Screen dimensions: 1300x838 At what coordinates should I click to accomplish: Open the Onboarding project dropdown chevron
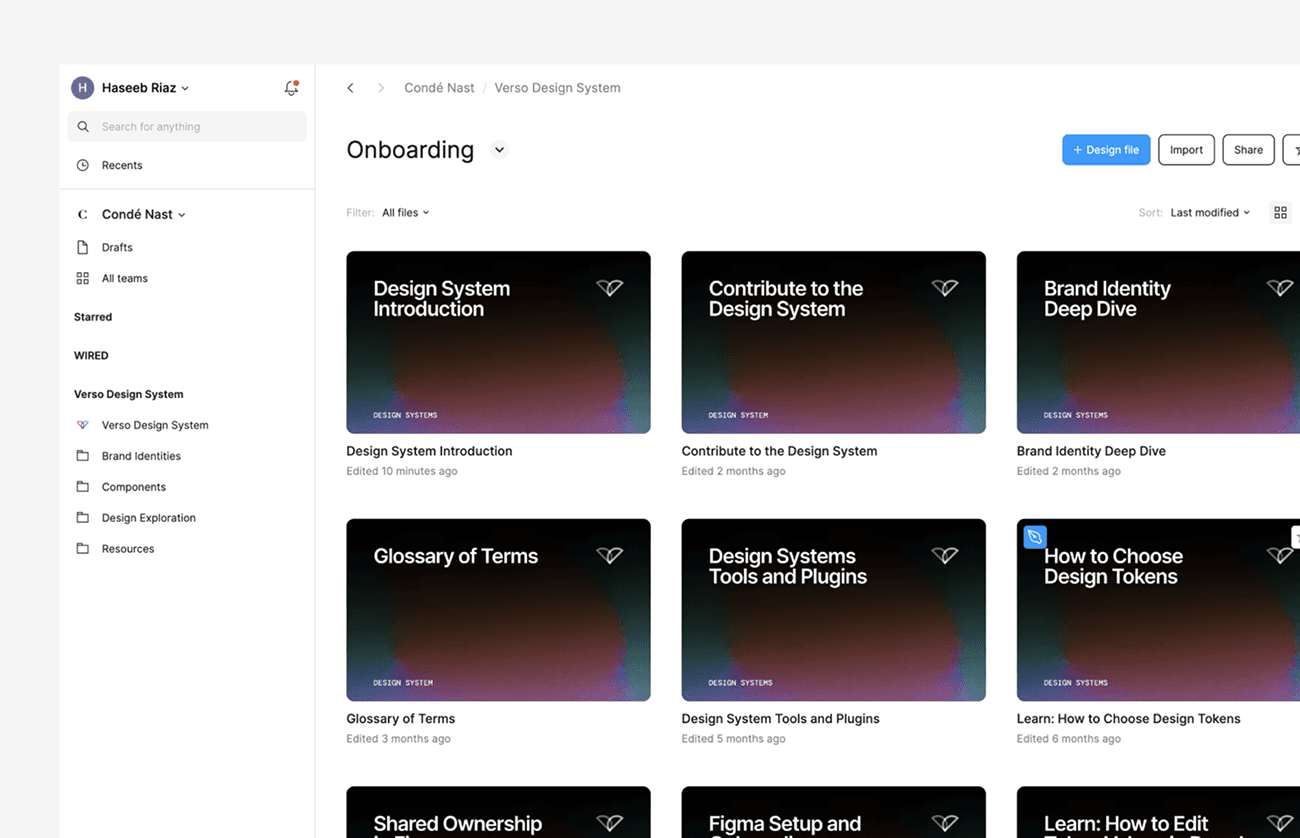(499, 150)
